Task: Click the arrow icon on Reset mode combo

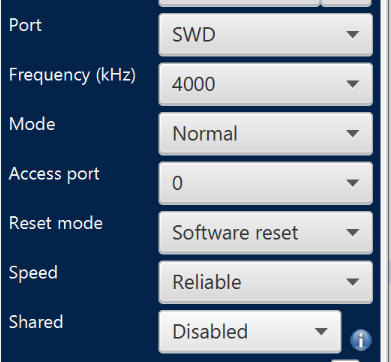Action: click(x=352, y=232)
